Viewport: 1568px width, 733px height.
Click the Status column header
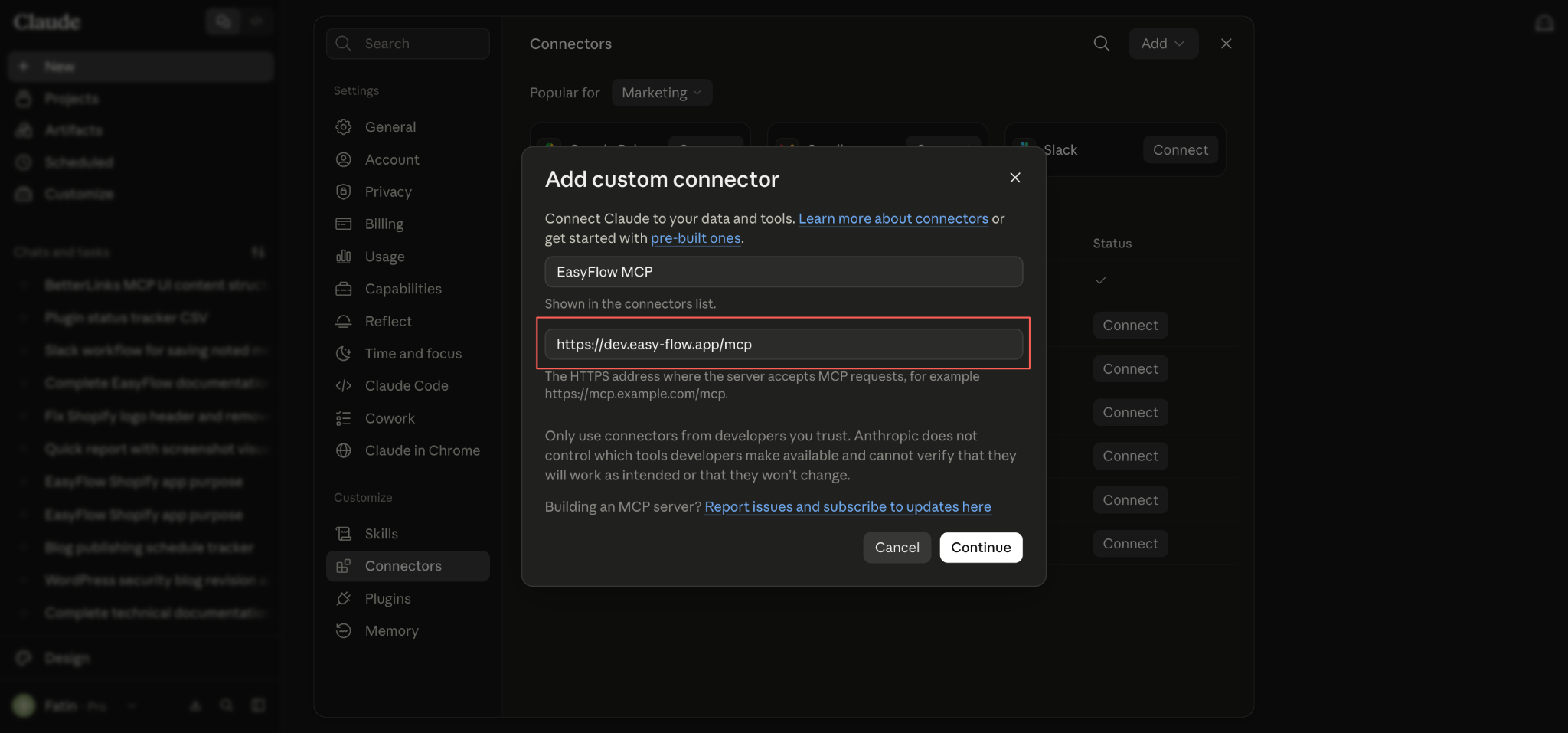tap(1112, 244)
